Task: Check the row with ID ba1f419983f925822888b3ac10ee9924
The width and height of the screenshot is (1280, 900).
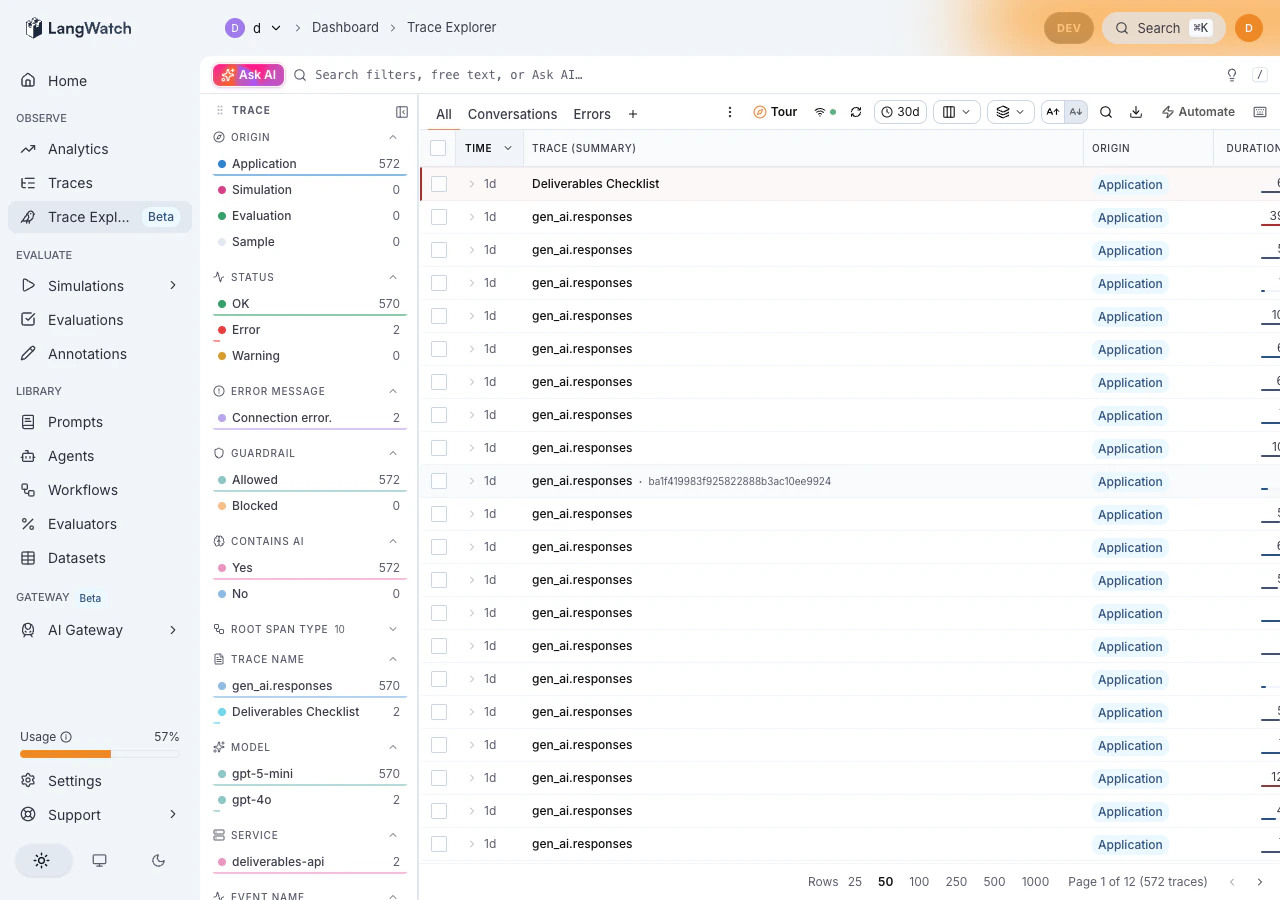Action: [439, 481]
